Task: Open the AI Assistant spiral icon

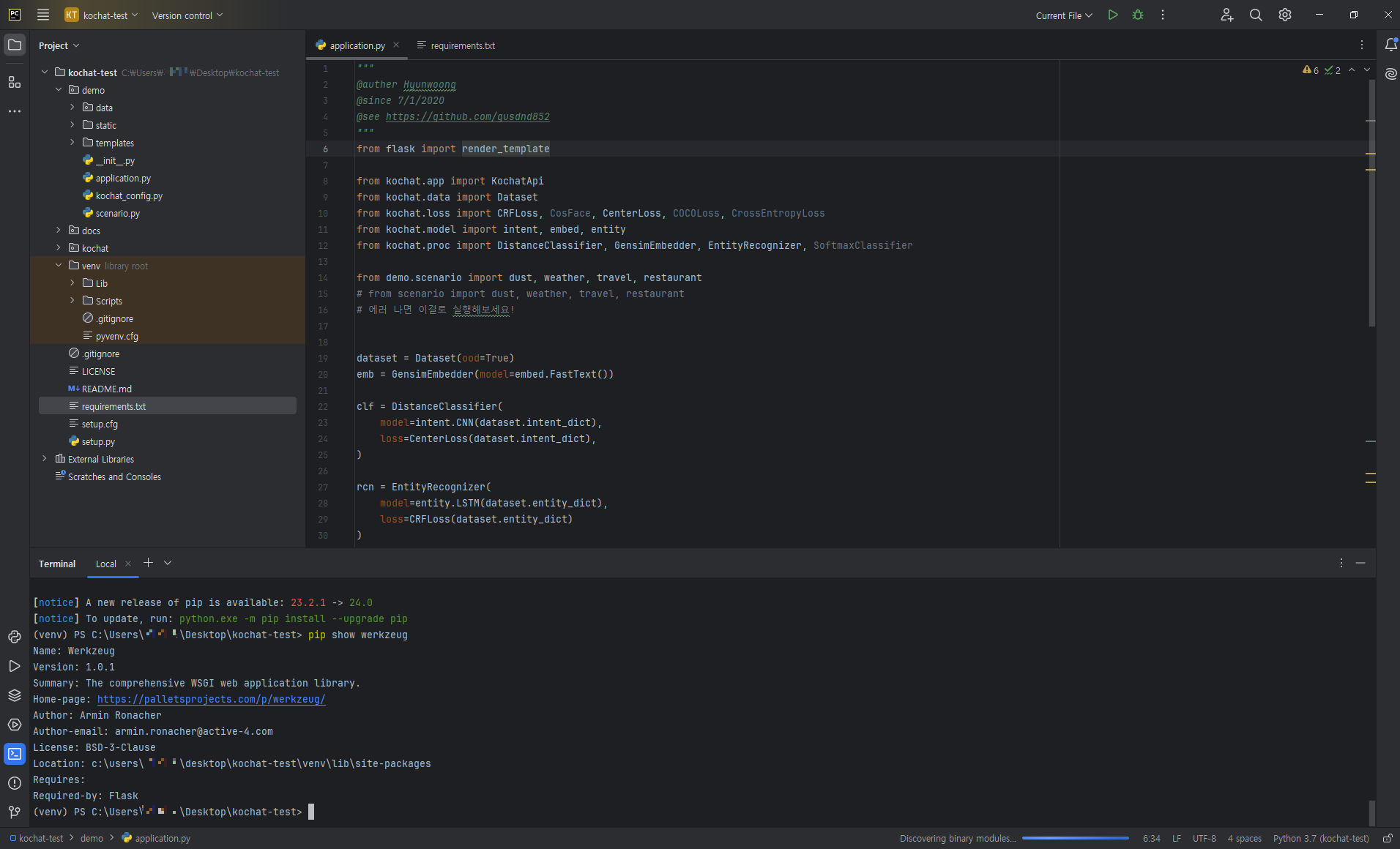Action: 1390,74
